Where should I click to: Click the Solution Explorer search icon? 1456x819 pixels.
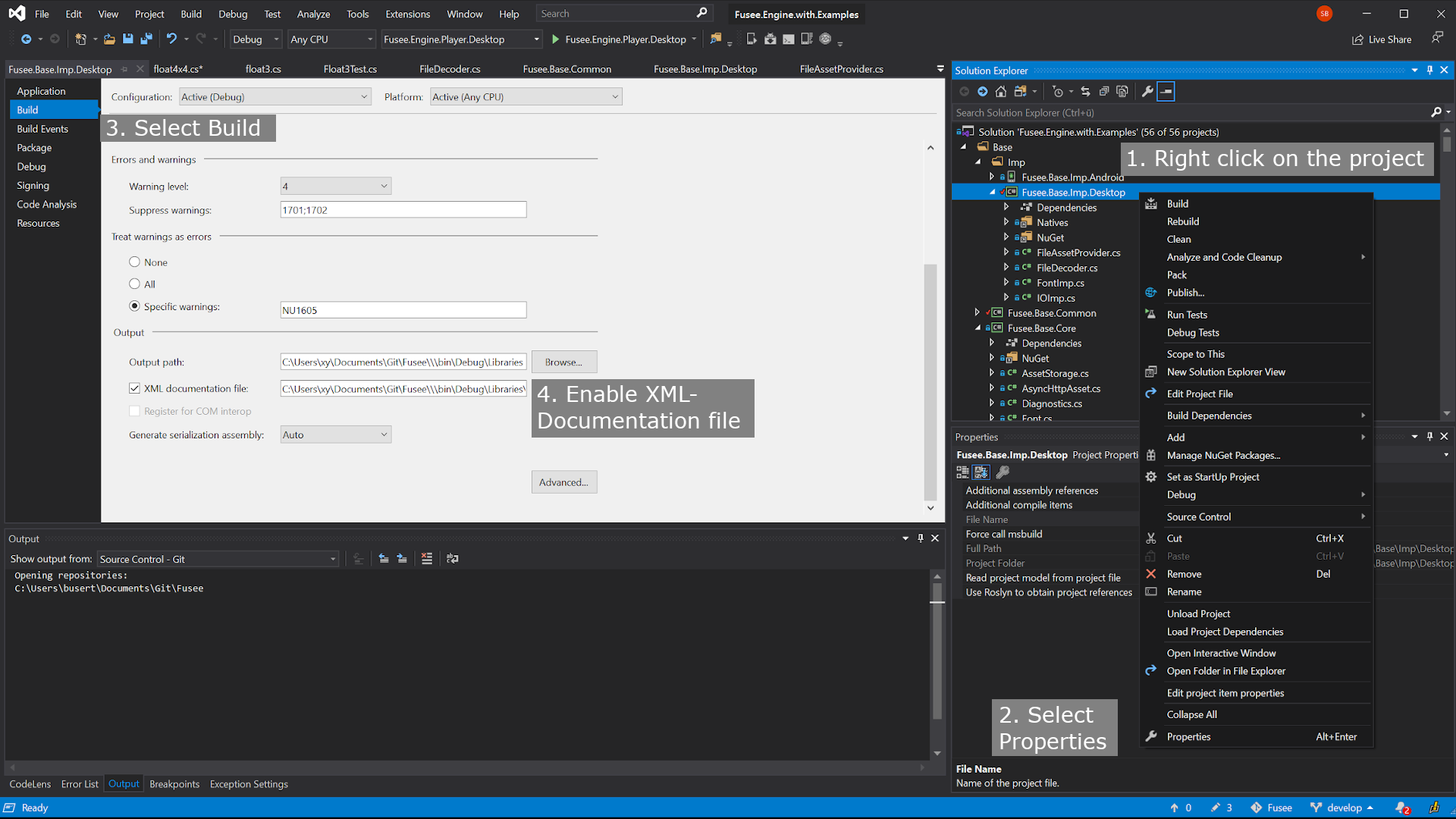pos(1436,112)
